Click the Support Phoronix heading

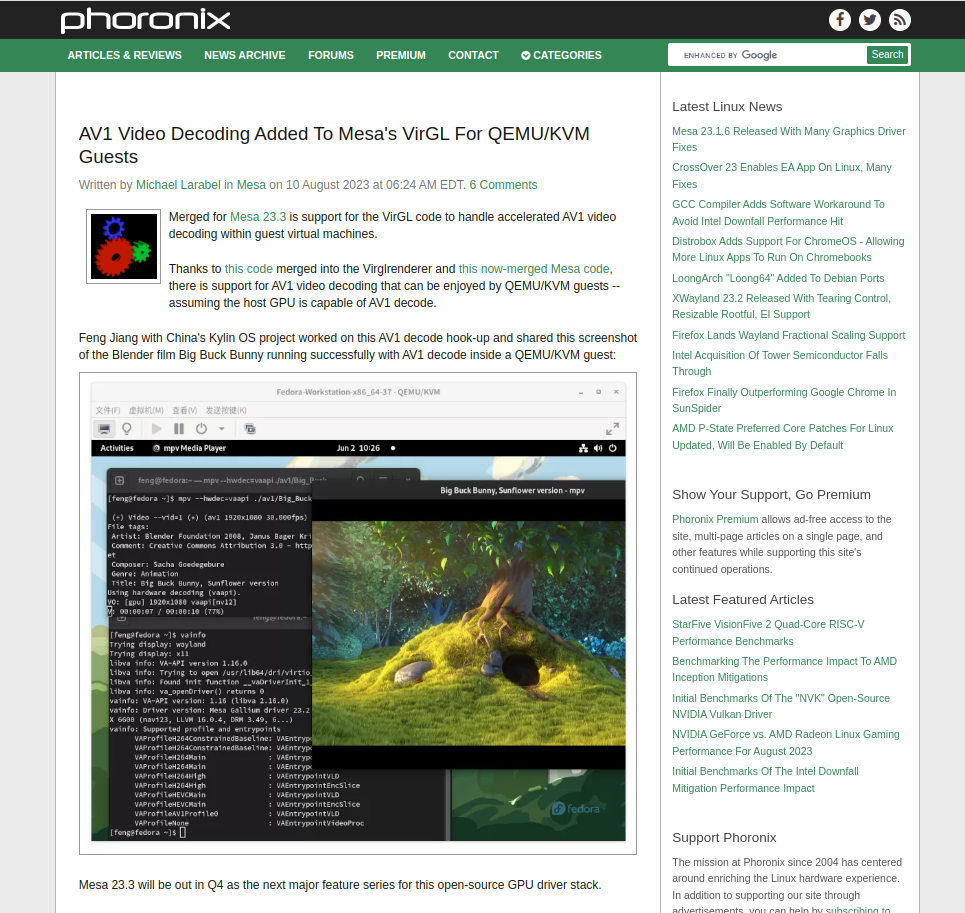[724, 837]
